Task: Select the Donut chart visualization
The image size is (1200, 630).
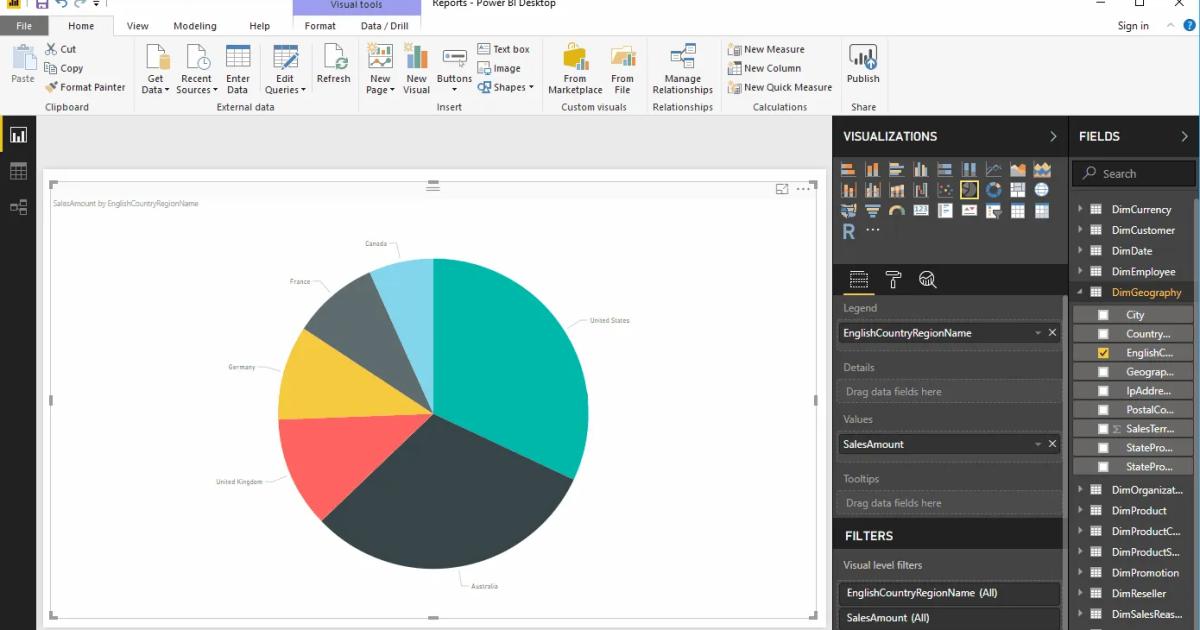Action: pos(994,189)
